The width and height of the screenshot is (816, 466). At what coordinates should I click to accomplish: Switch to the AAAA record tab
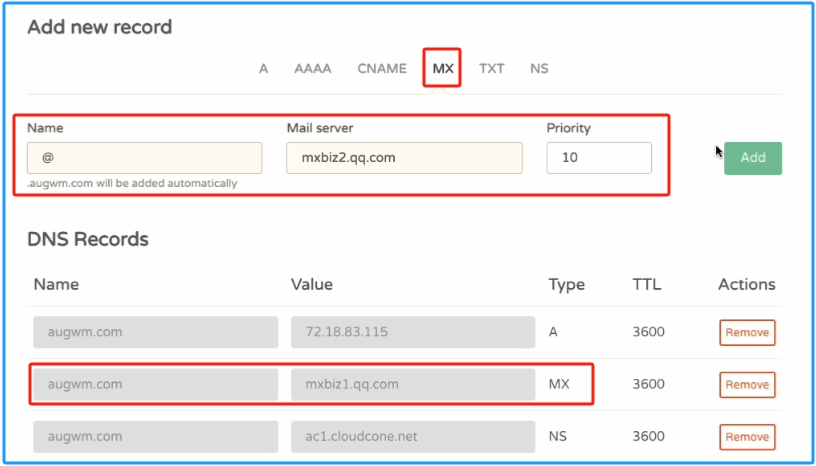(312, 69)
